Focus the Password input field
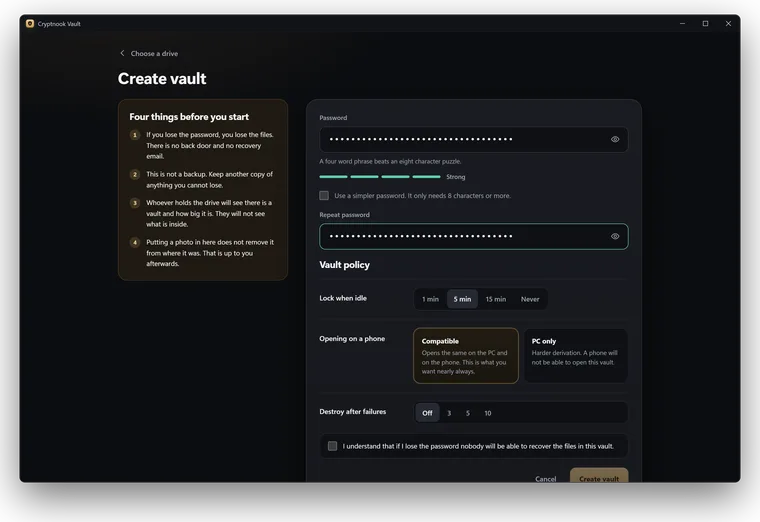 [474, 140]
